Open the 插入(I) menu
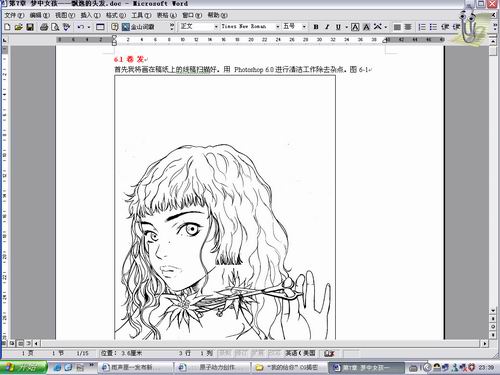500x375 pixels. [x=90, y=15]
